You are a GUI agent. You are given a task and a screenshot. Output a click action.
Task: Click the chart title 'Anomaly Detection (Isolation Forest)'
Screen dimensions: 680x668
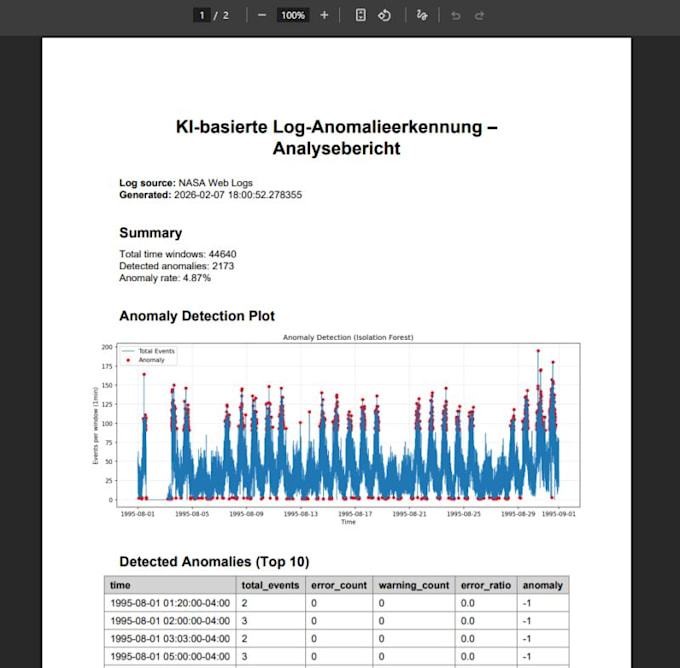[x=348, y=337]
